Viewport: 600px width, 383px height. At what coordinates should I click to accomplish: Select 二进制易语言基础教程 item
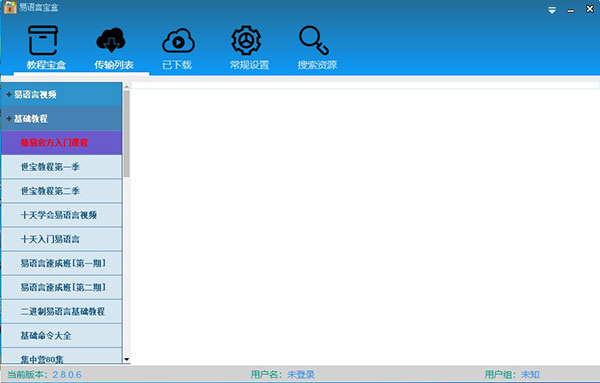click(x=62, y=311)
